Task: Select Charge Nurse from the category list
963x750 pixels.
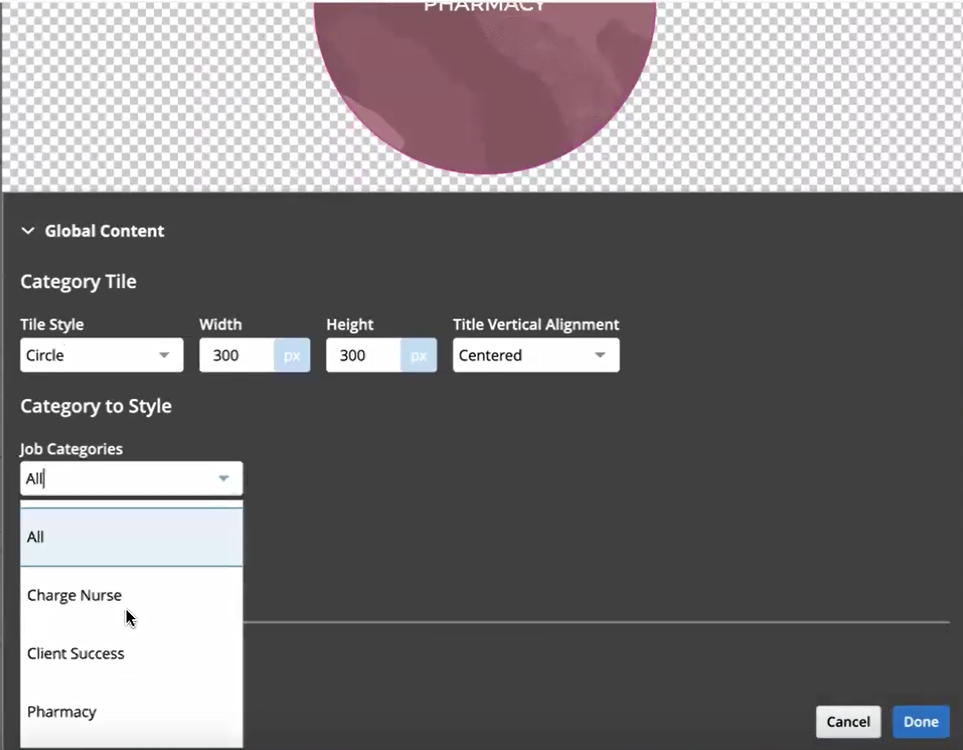Action: 131,595
